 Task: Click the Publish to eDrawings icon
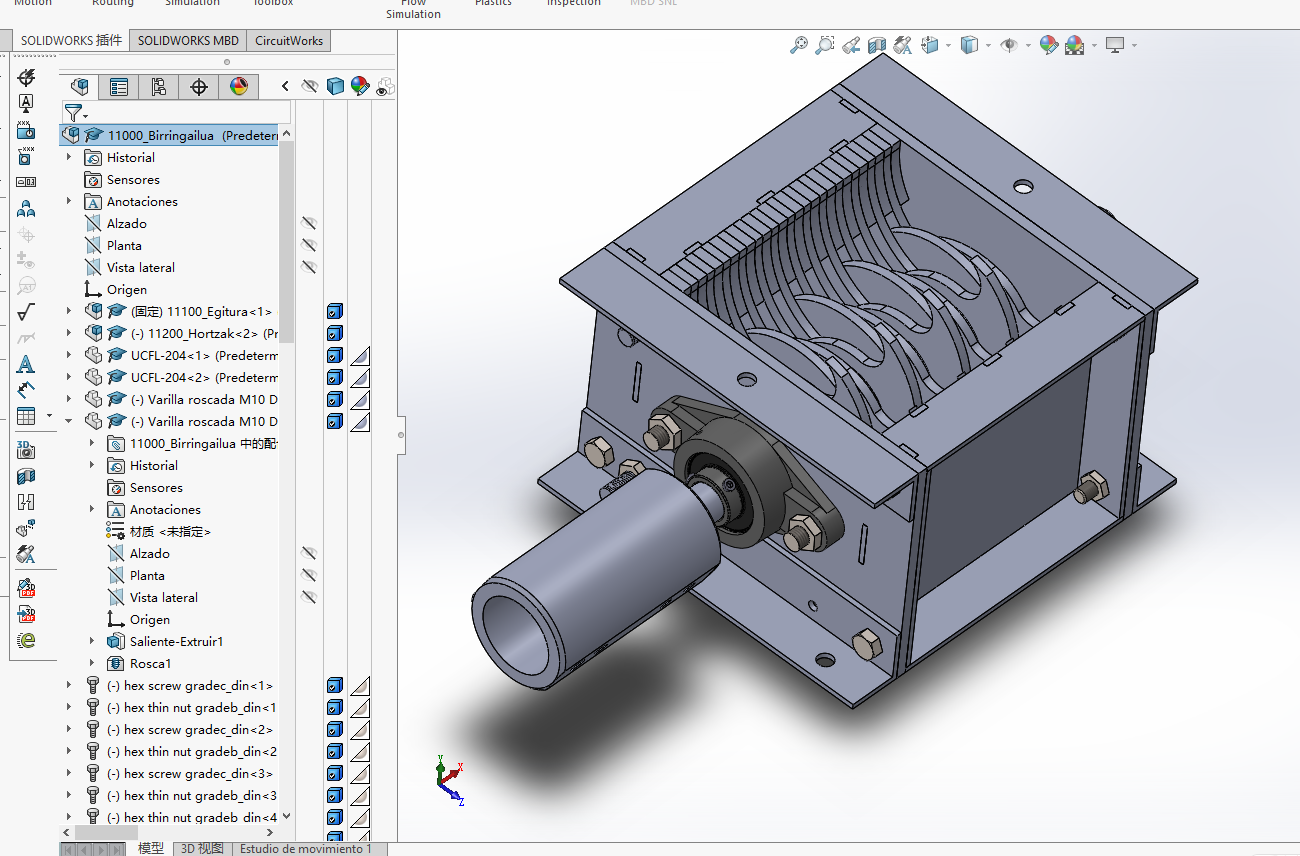[x=26, y=641]
